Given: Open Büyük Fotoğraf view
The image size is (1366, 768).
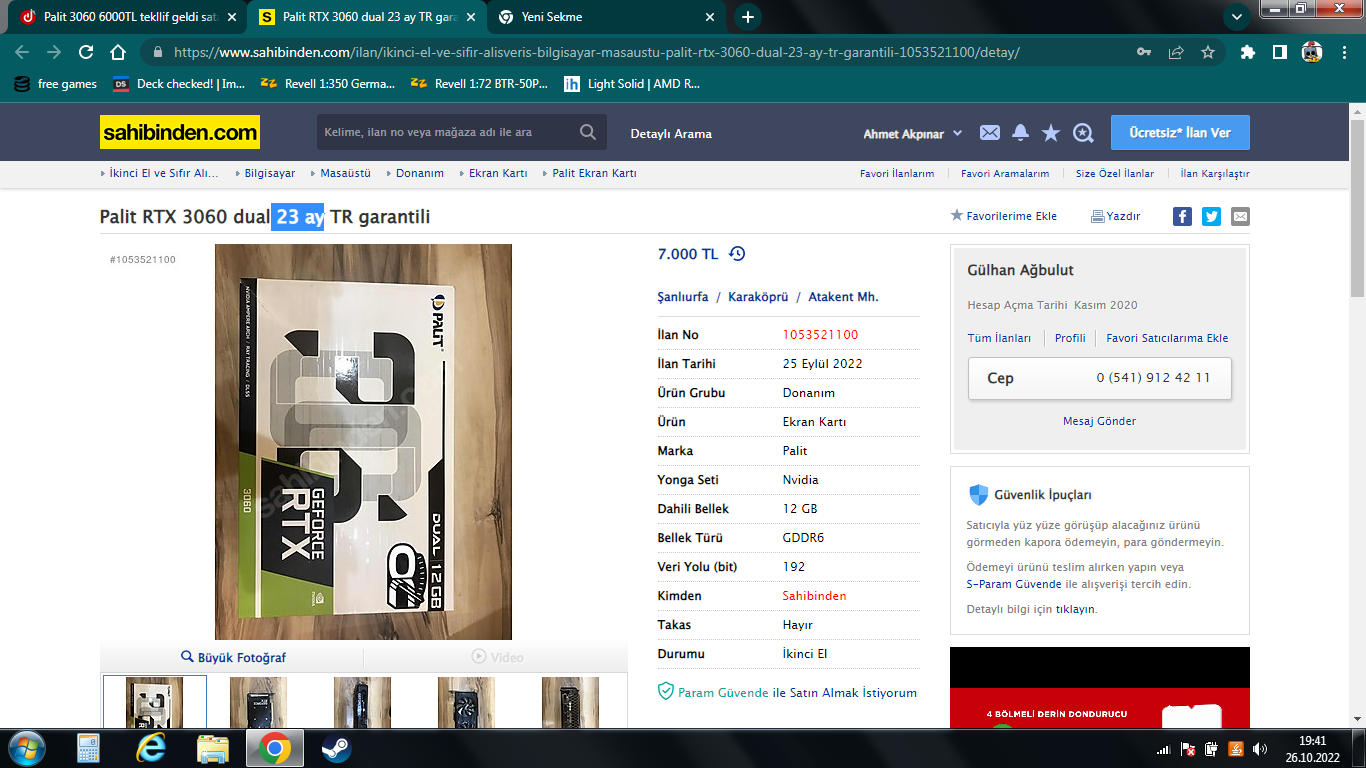Looking at the screenshot, I should [233, 657].
